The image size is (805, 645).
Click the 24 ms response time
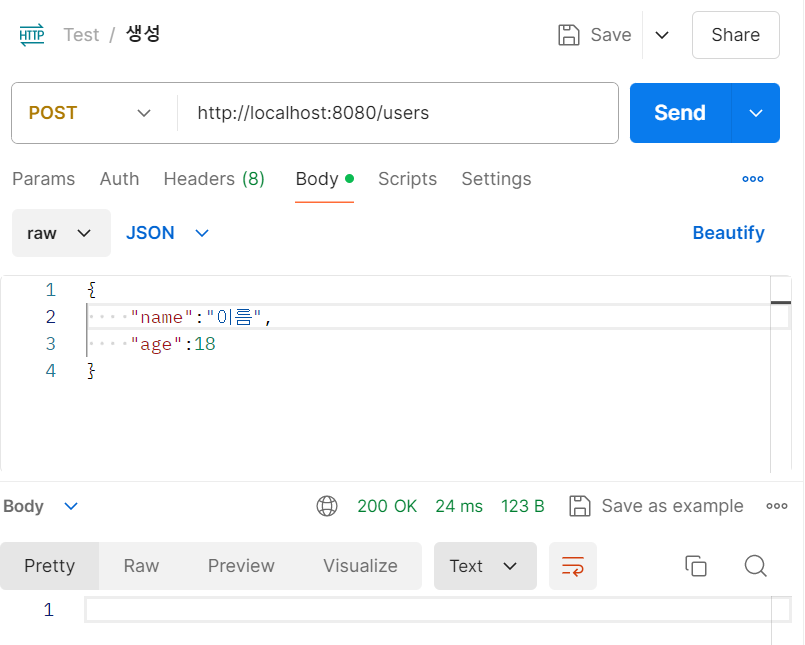(459, 506)
